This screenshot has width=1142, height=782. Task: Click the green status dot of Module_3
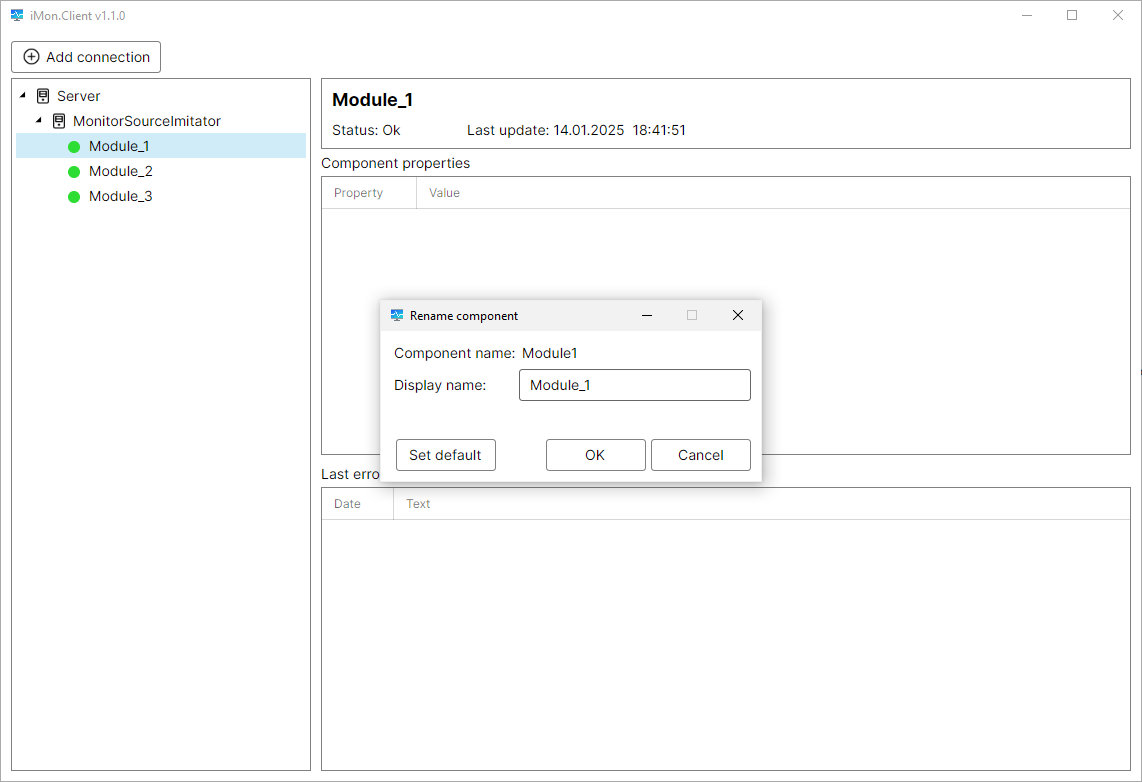74,197
